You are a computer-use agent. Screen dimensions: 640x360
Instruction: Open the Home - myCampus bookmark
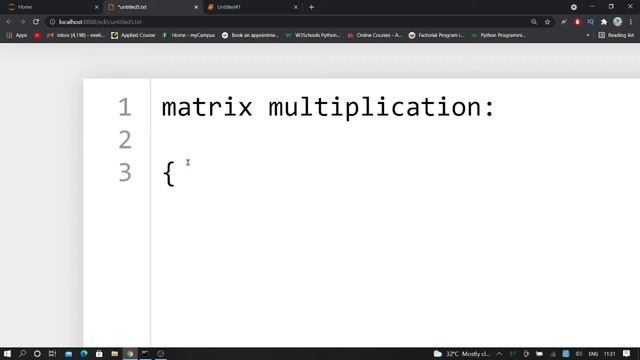[x=188, y=36]
